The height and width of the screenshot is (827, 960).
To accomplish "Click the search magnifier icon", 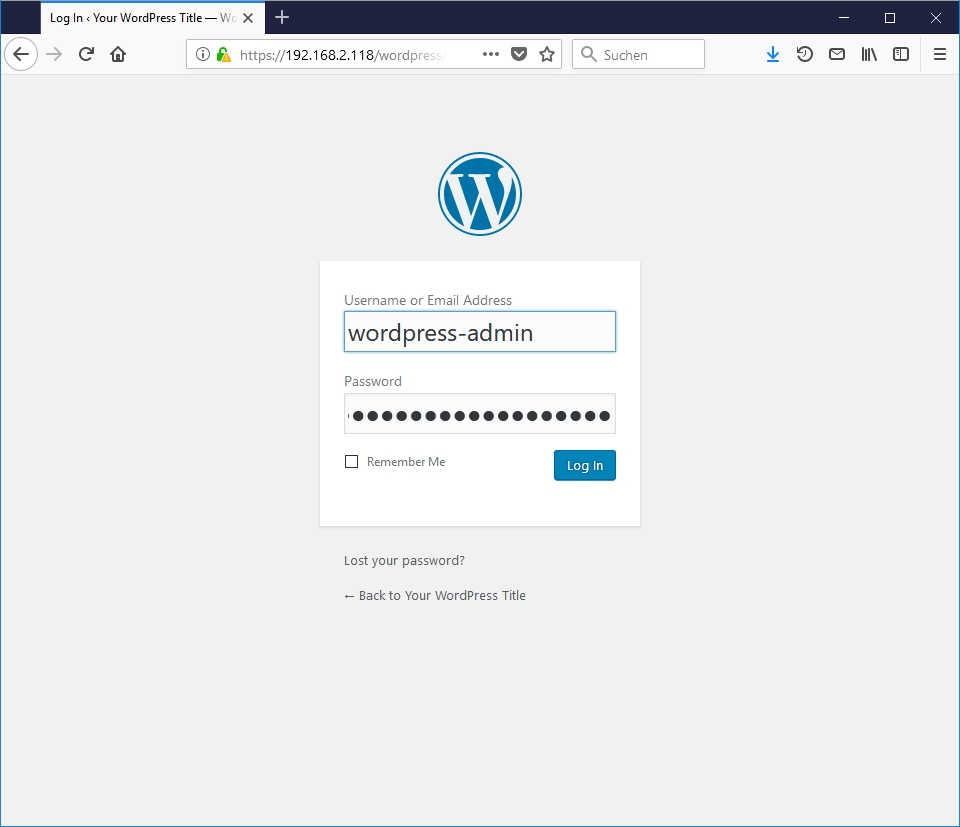I will pyautogui.click(x=588, y=54).
